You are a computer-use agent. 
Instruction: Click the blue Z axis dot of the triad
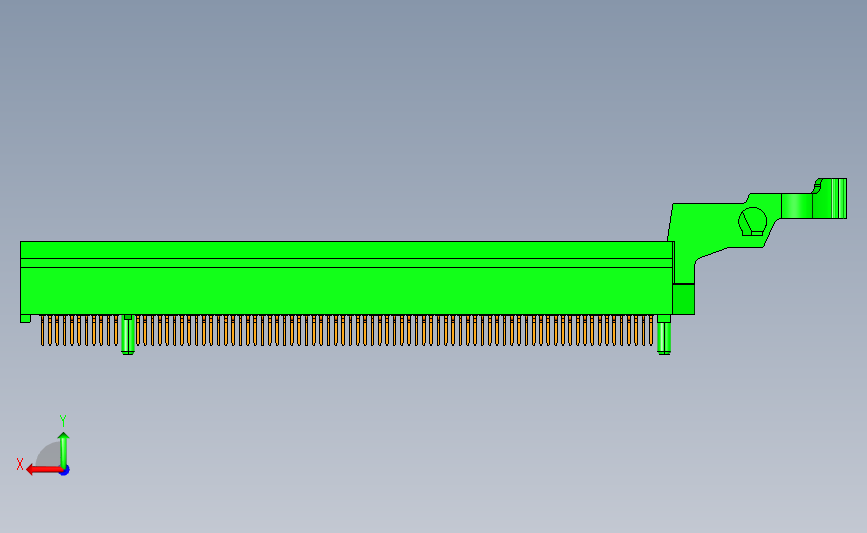point(65,470)
